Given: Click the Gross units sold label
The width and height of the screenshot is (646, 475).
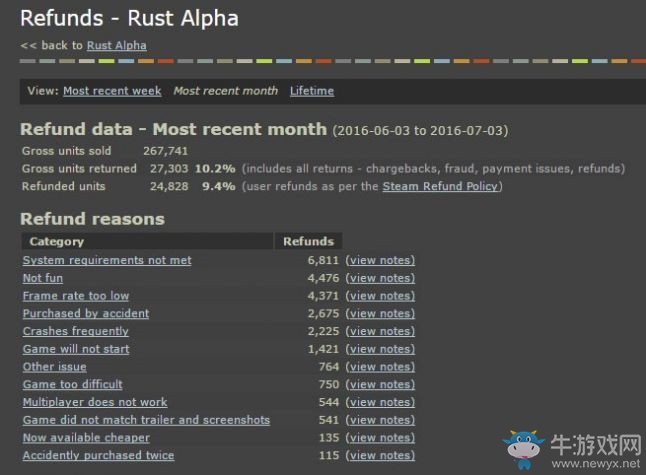Looking at the screenshot, I should pos(66,151).
